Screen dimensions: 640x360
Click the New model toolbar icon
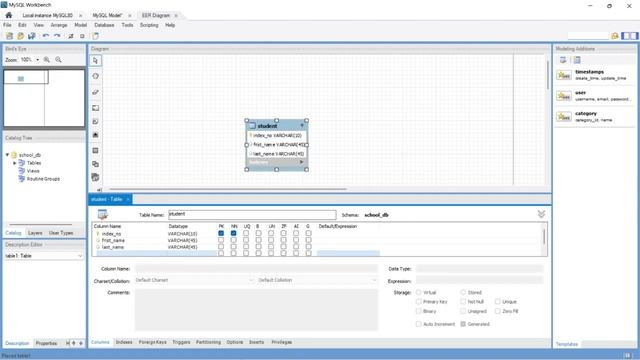tap(9, 36)
